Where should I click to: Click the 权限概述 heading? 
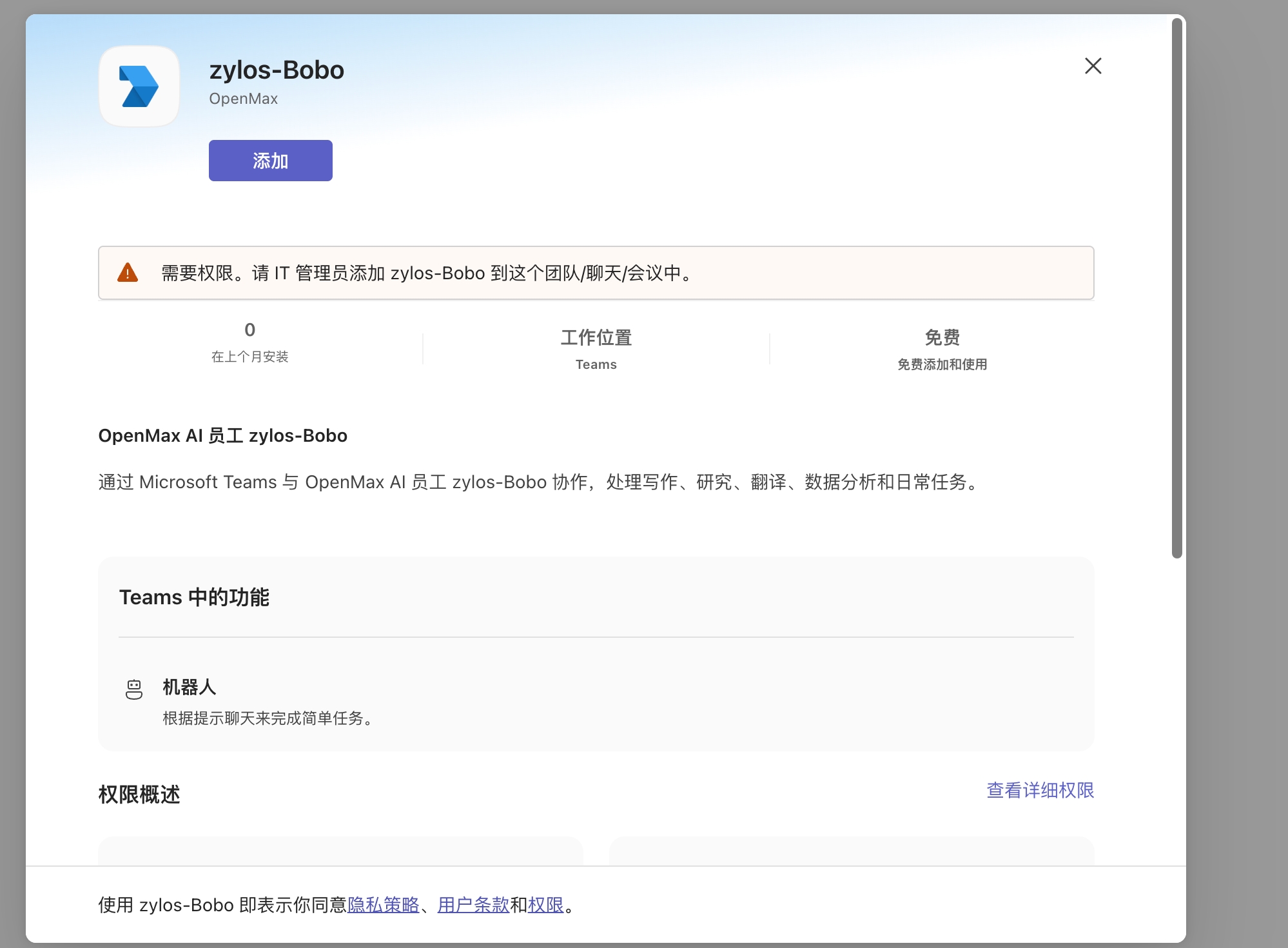coord(139,795)
